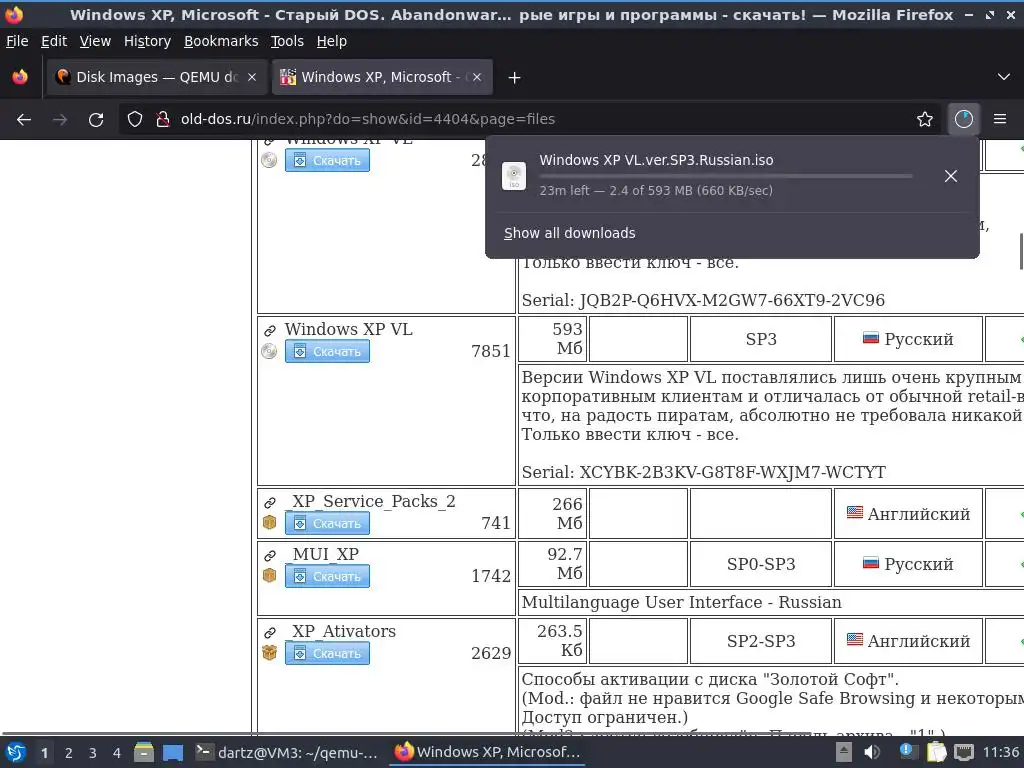Bookmark this page with the star icon
This screenshot has height=768, width=1024.
tap(924, 119)
